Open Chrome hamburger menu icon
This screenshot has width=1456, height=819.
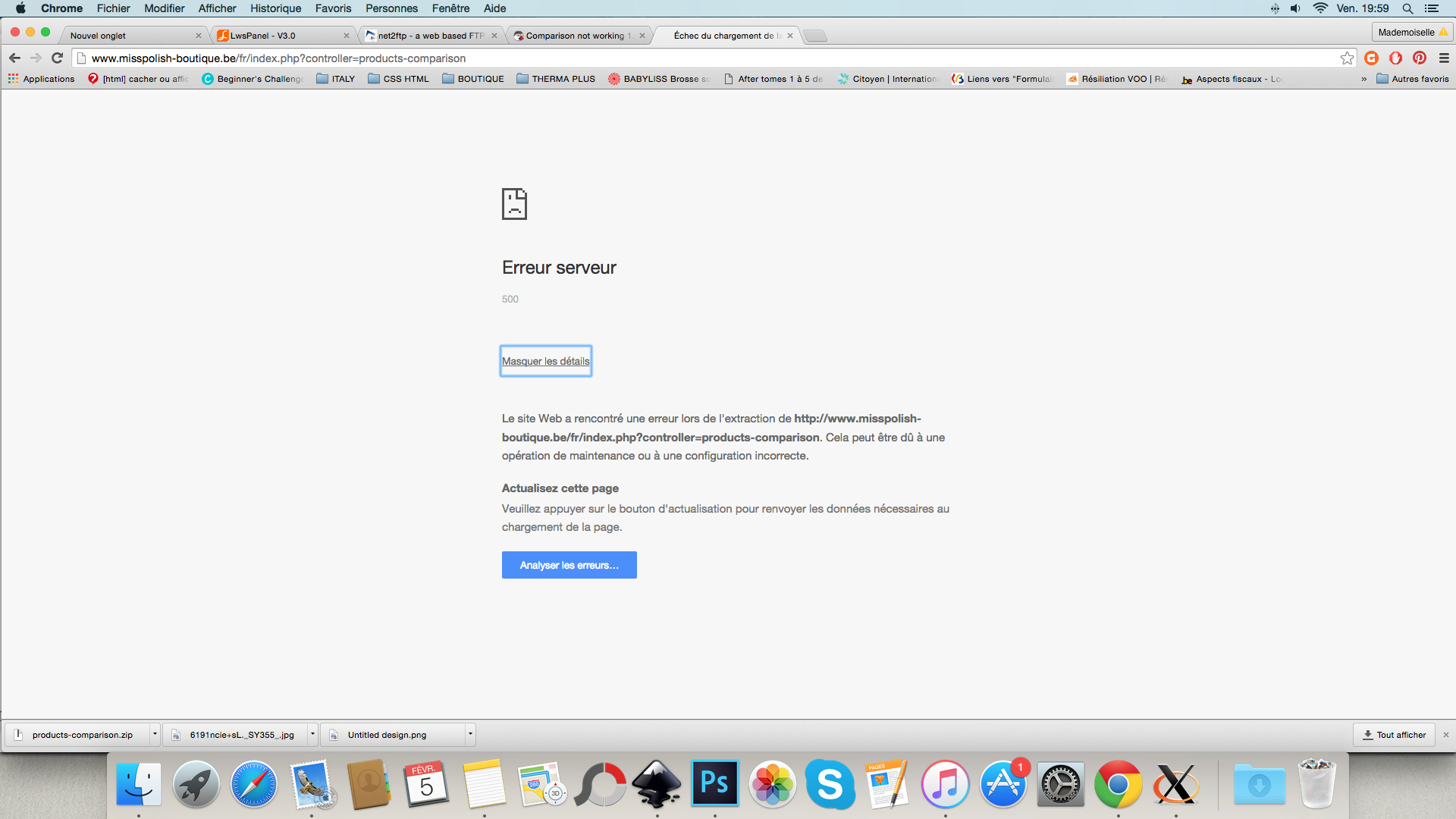point(1444,58)
